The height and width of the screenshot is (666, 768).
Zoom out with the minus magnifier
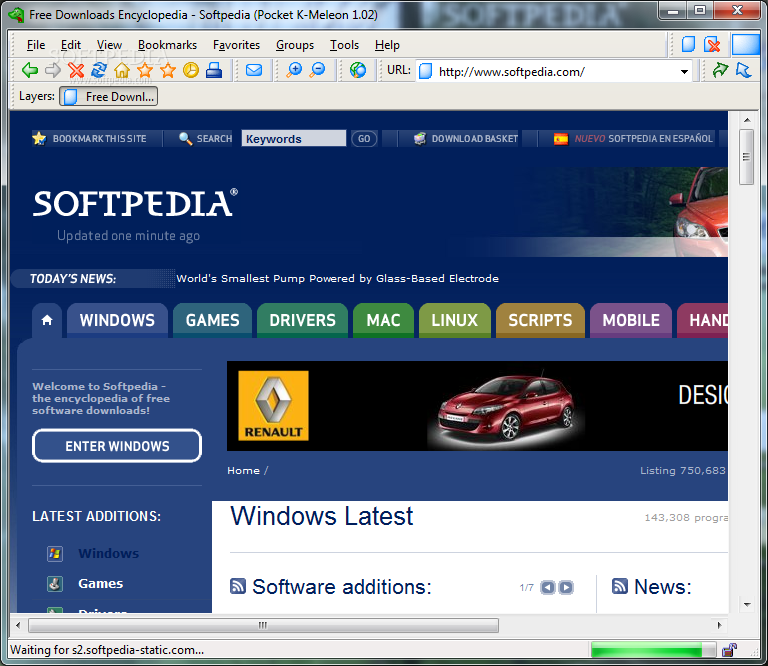click(x=317, y=71)
